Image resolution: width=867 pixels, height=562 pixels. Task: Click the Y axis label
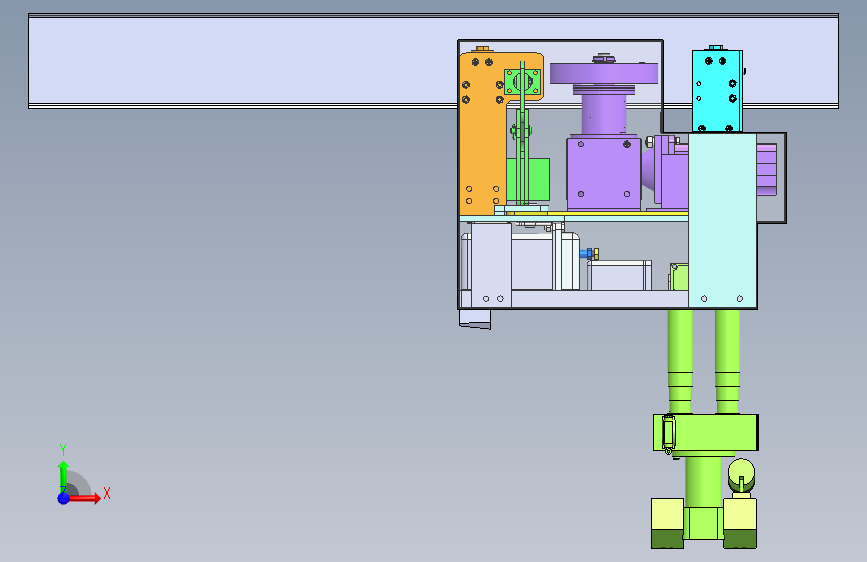coord(63,449)
